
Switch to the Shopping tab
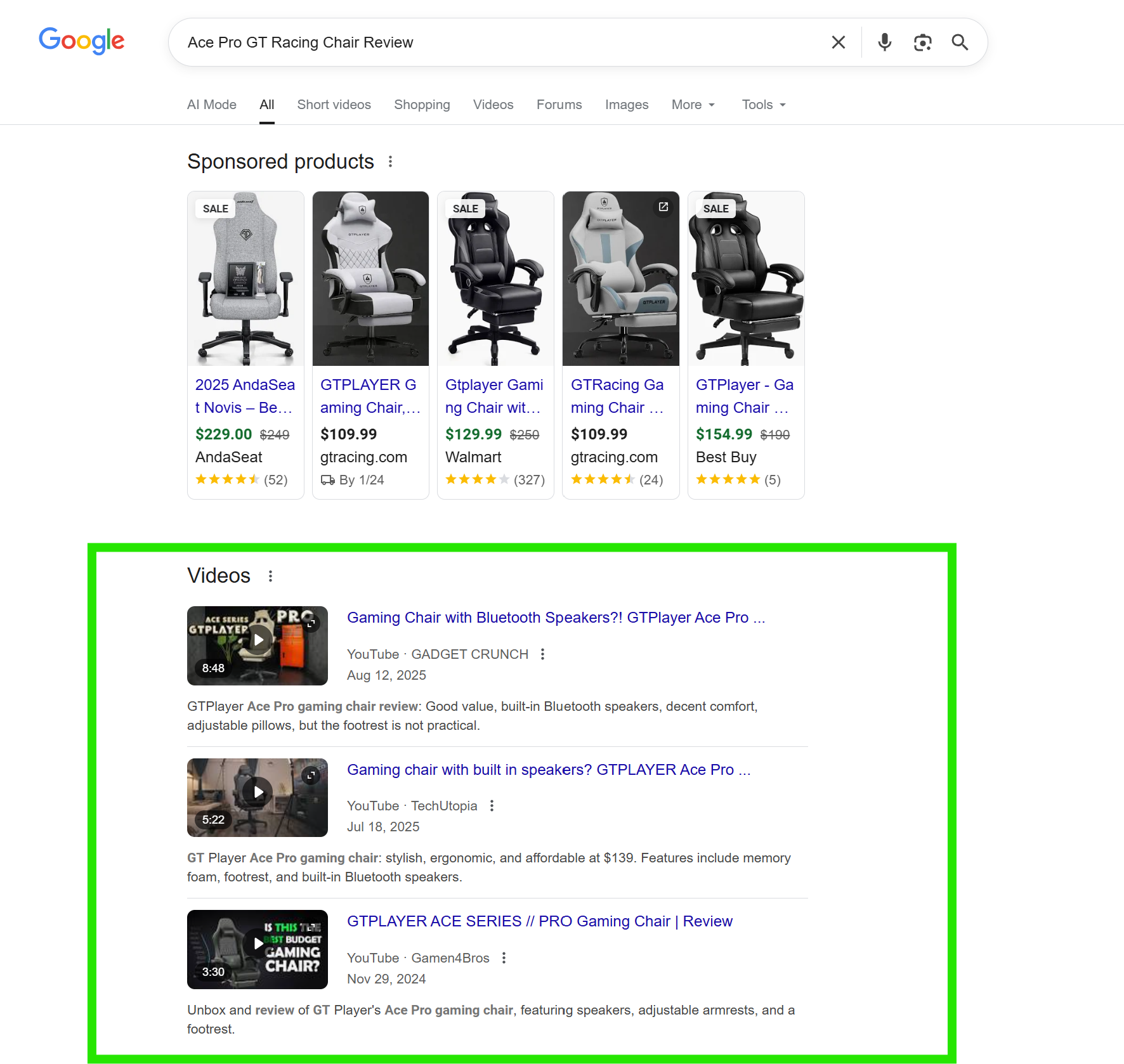(x=422, y=105)
